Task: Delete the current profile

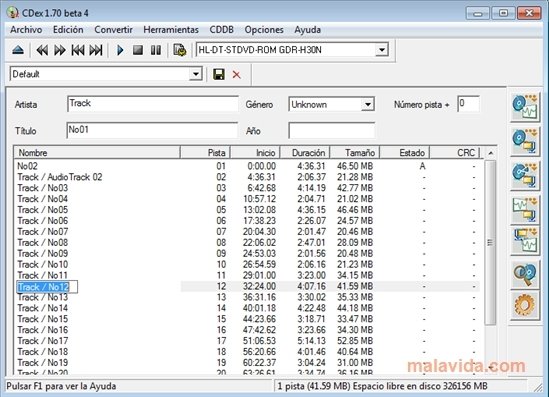Action: pos(236,75)
